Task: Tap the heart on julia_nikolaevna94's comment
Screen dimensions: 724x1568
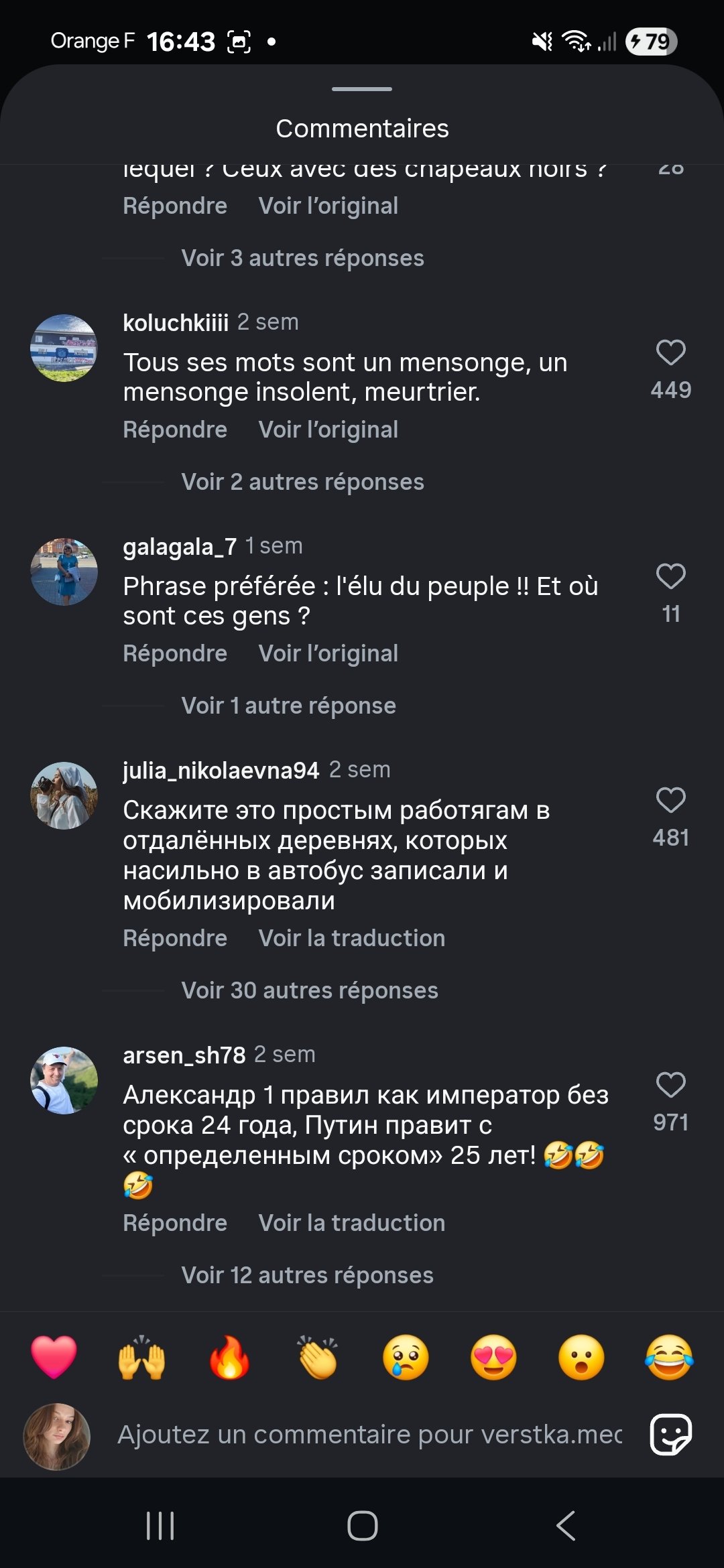Action: point(670,801)
